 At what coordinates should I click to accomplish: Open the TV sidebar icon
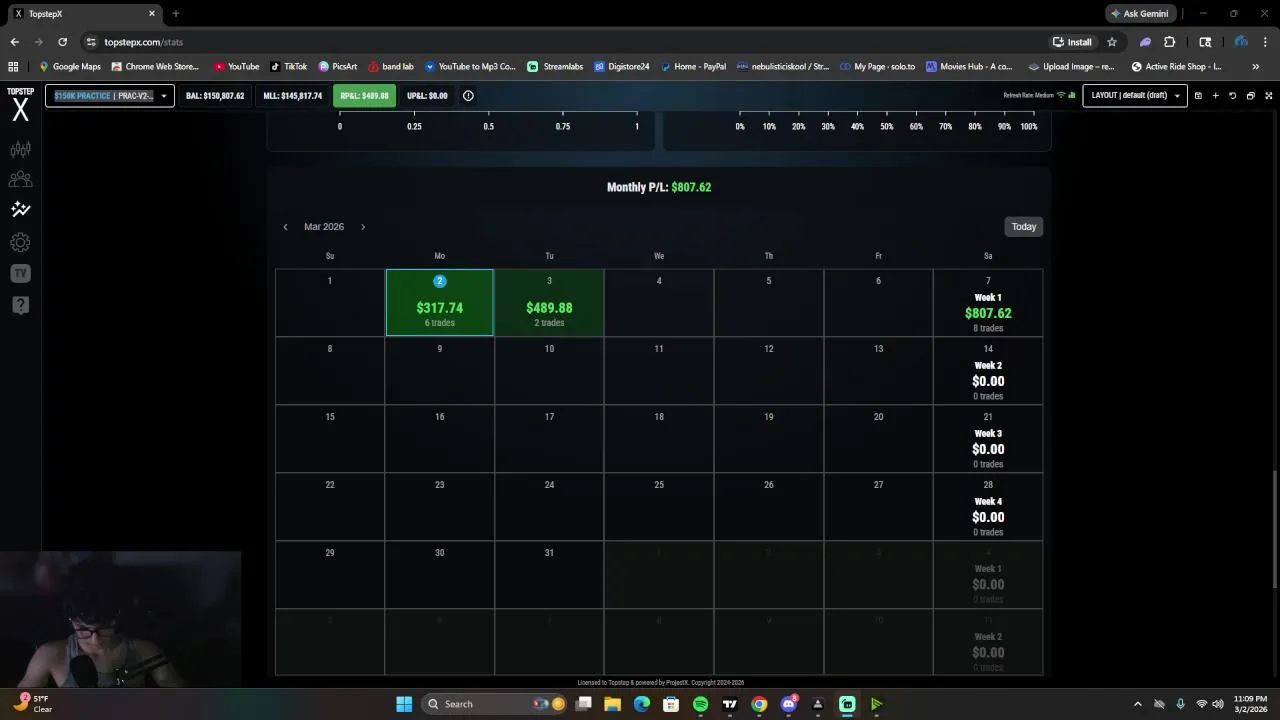click(20, 273)
